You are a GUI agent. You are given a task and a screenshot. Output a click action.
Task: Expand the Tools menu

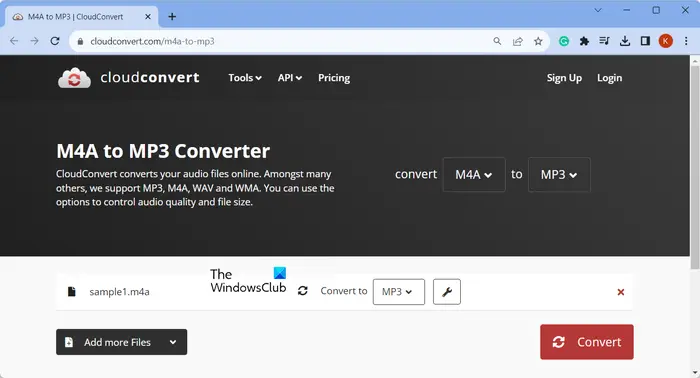pyautogui.click(x=245, y=78)
